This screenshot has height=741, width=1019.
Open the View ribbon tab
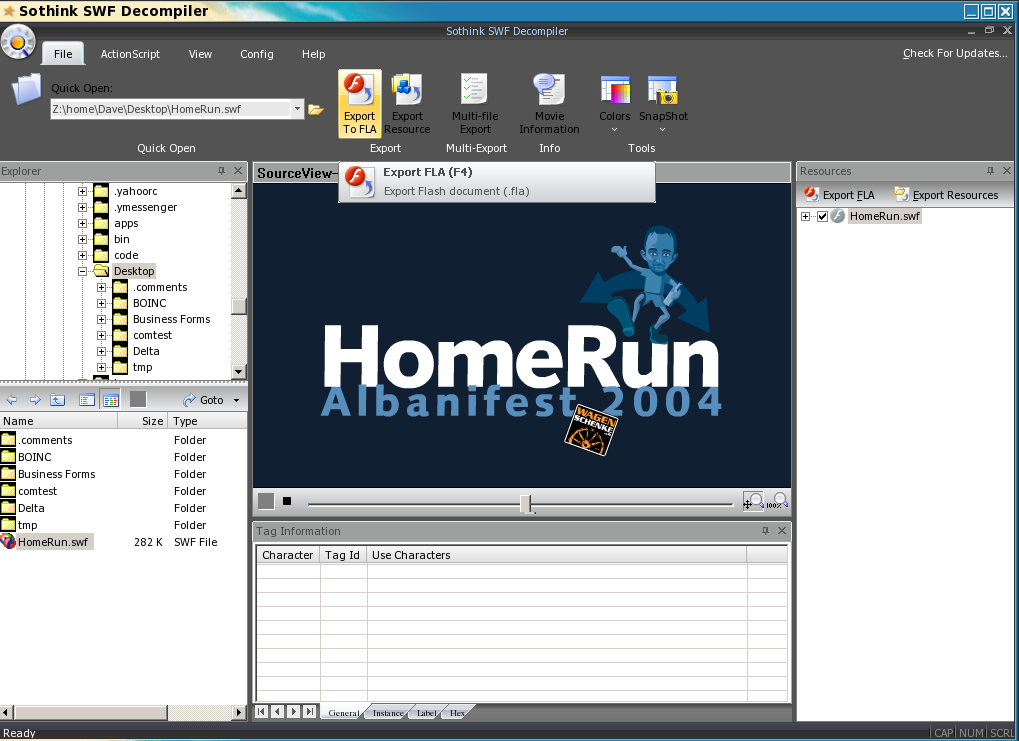[200, 54]
